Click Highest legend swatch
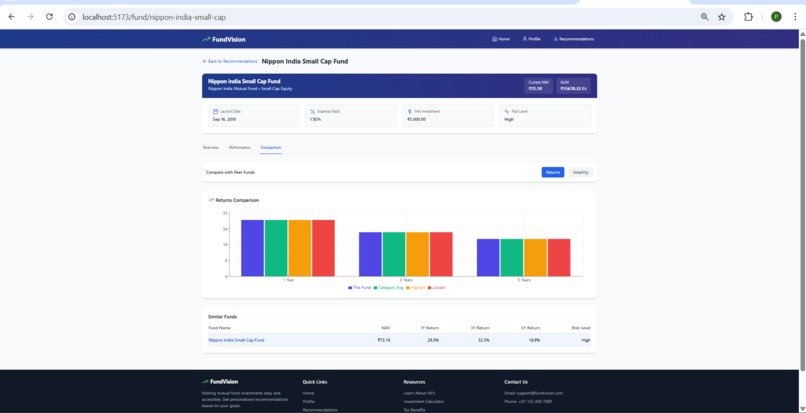This screenshot has height=413, width=806. (x=408, y=288)
